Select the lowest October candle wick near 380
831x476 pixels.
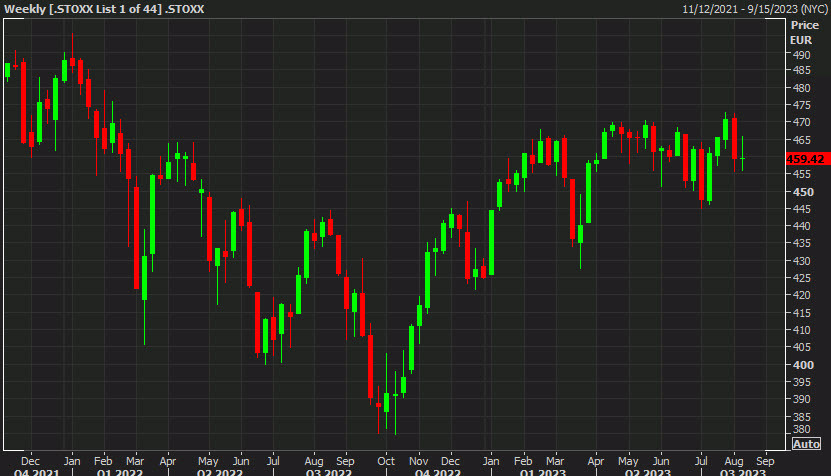[395, 403]
